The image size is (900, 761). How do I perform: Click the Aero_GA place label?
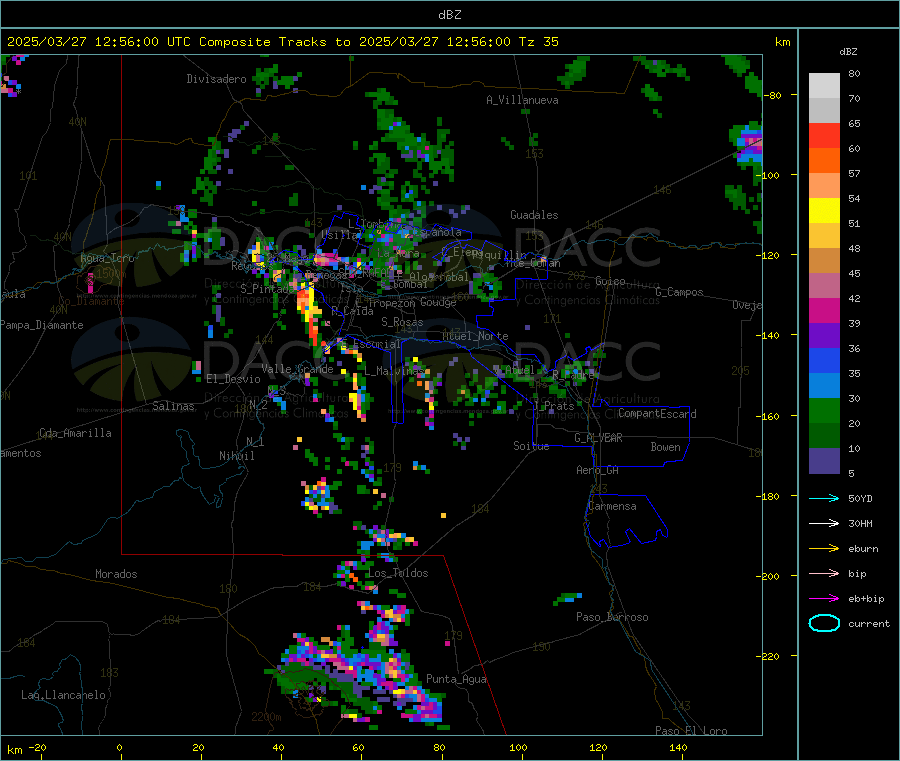(598, 470)
